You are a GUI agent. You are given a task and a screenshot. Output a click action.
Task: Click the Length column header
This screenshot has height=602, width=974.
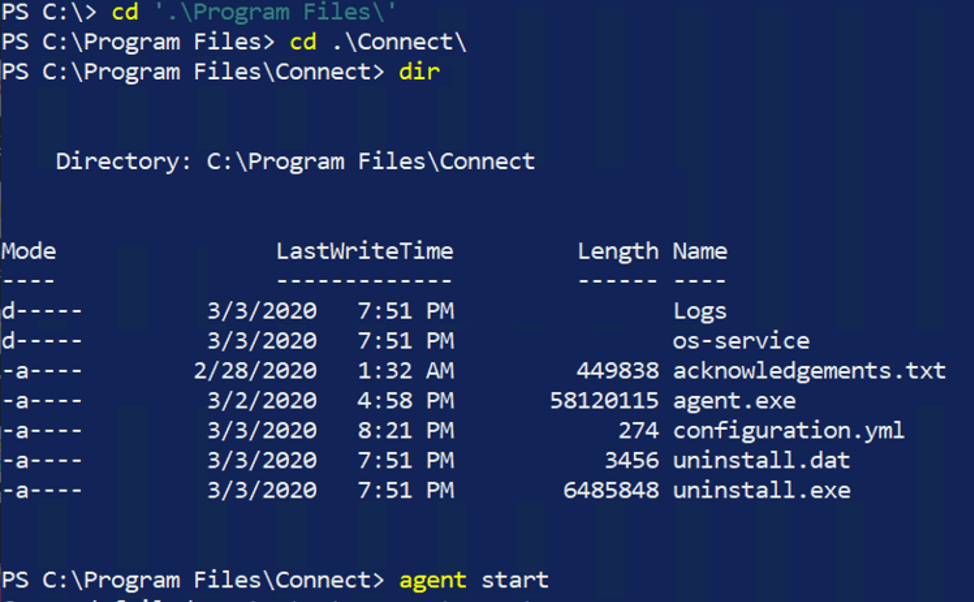(618, 252)
